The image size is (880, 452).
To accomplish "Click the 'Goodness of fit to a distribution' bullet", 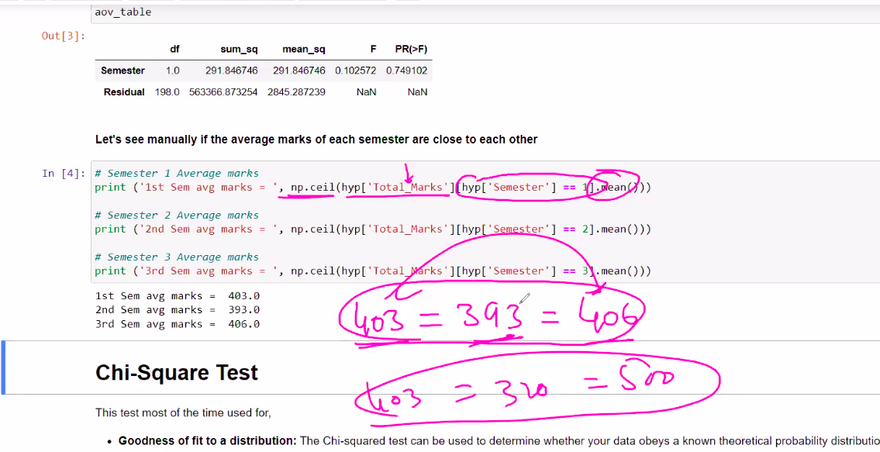I will [206, 440].
